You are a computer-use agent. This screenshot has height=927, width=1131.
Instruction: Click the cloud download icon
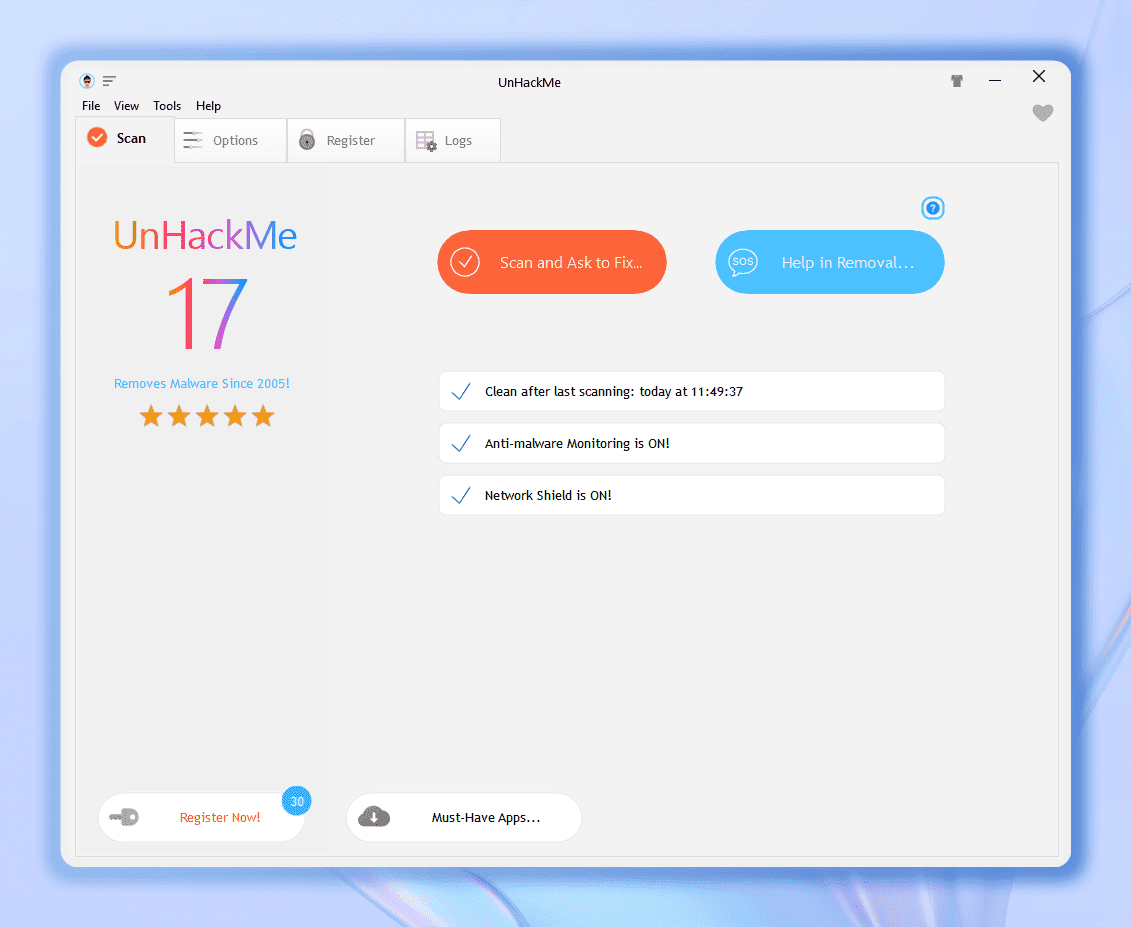(374, 817)
